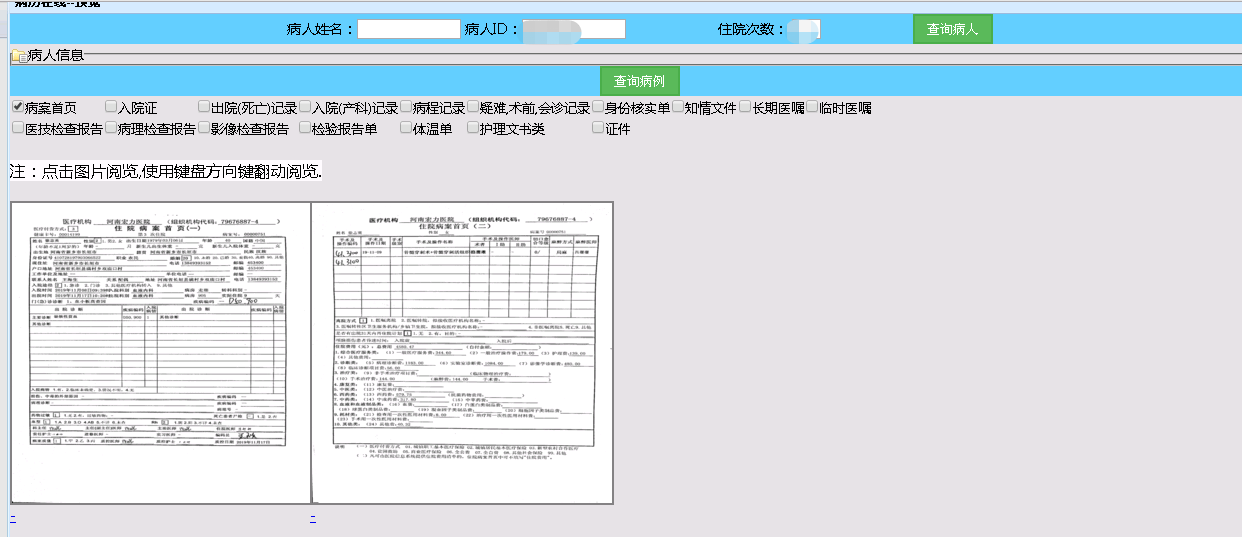1242x537 pixels.
Task: Open the 病人信息 folder icon
Action: click(x=18, y=56)
